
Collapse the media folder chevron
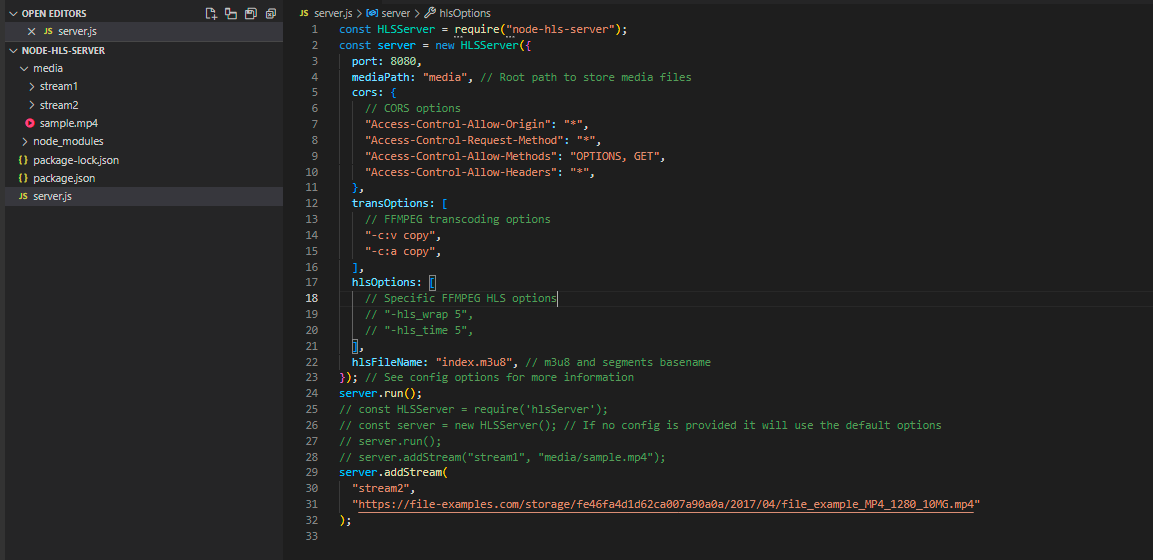click(24, 68)
